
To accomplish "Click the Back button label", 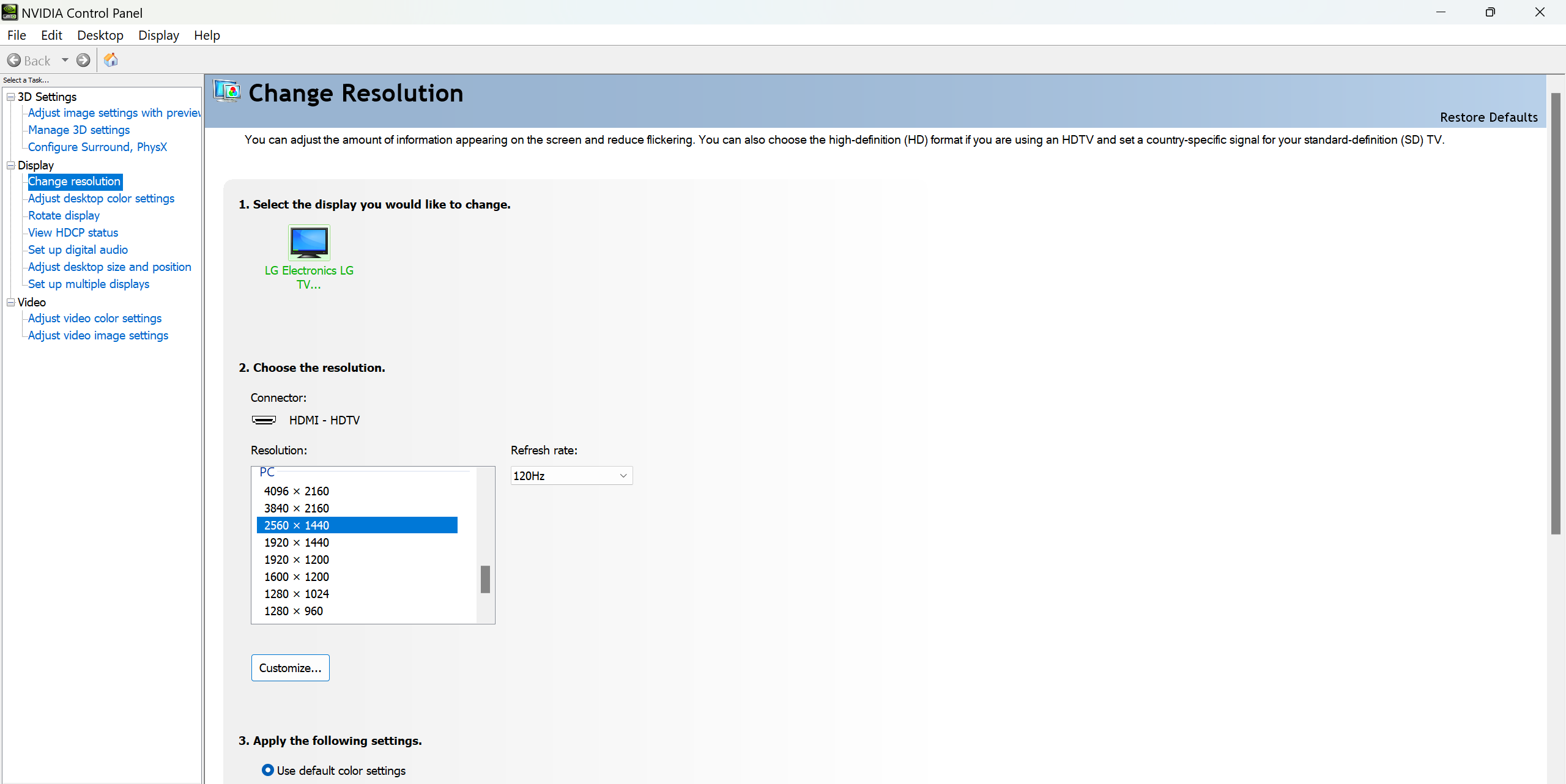I will click(37, 61).
